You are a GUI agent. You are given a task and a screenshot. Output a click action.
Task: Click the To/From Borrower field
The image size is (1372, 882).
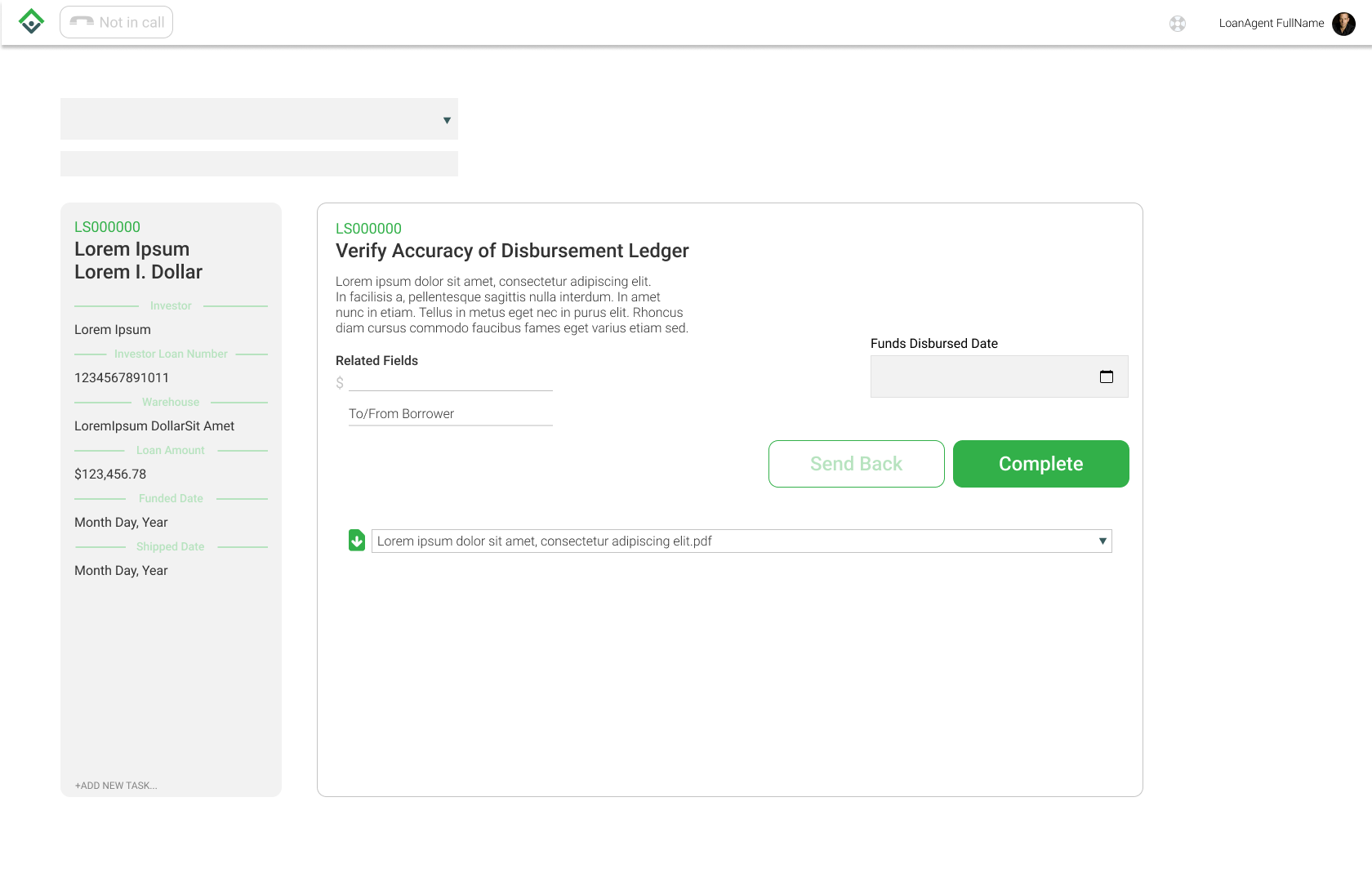(450, 414)
